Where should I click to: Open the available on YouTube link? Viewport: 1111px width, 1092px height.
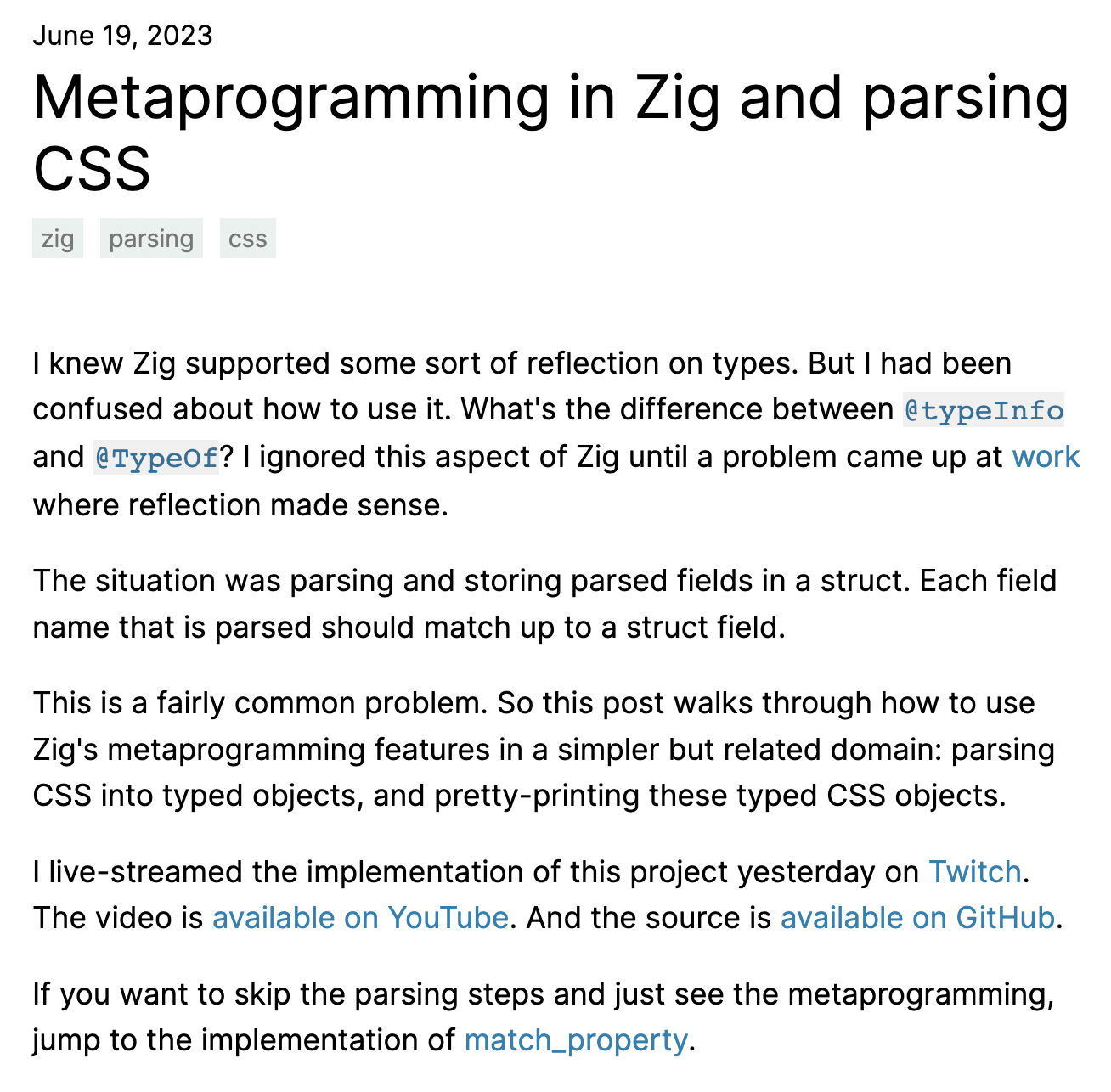coord(360,918)
